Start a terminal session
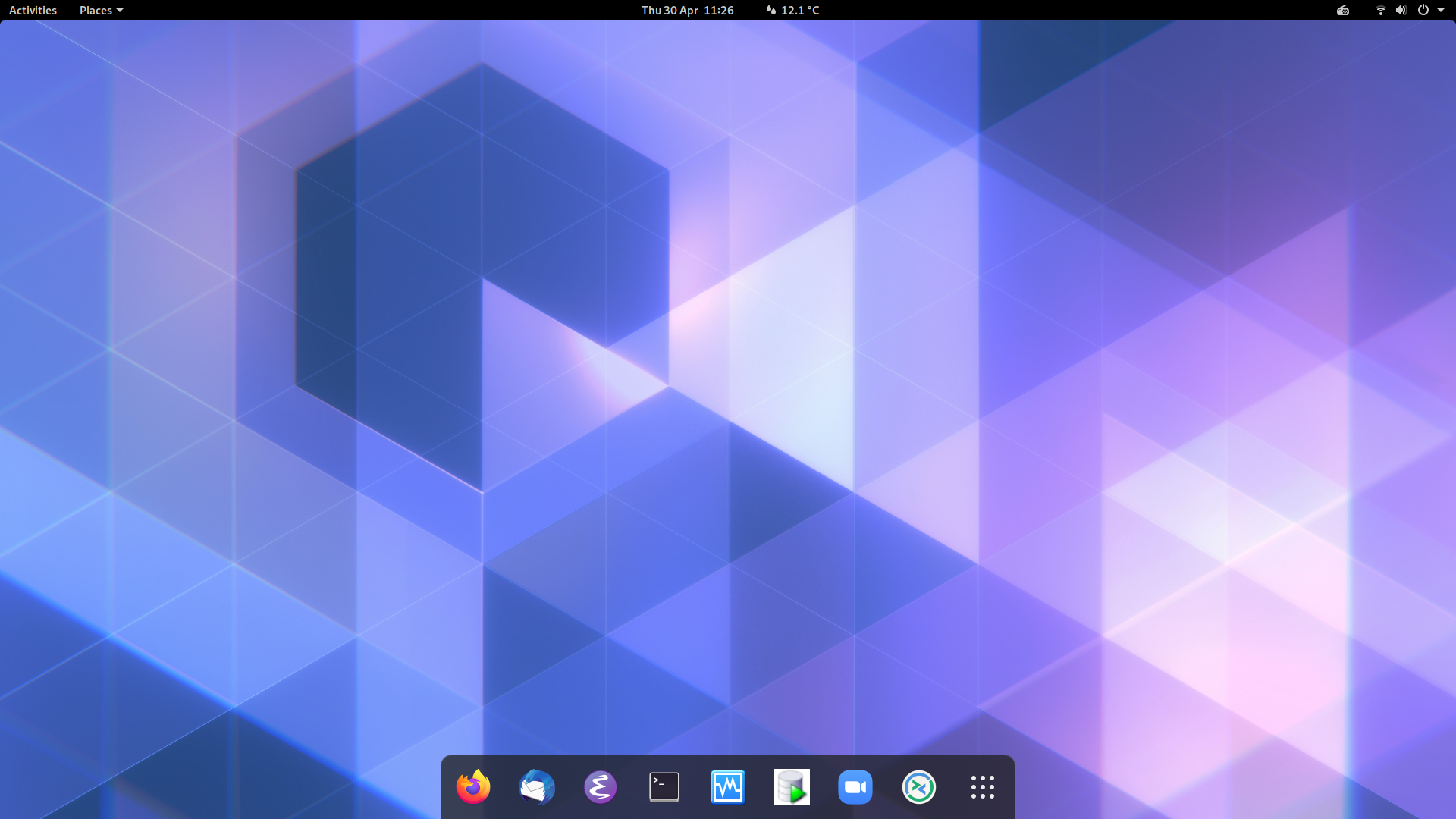Viewport: 1456px width, 819px height. click(x=664, y=787)
